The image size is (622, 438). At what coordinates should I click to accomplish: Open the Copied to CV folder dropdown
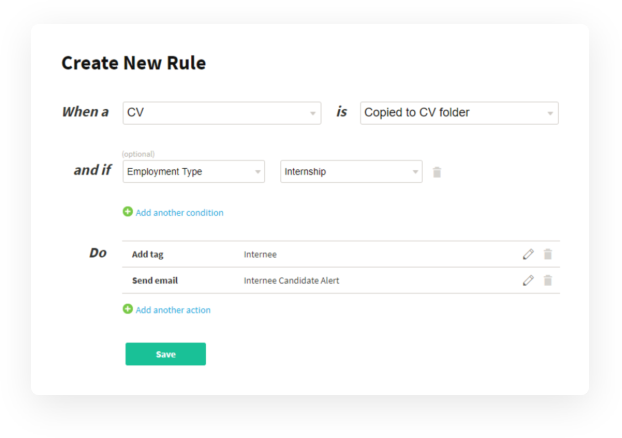click(x=459, y=113)
